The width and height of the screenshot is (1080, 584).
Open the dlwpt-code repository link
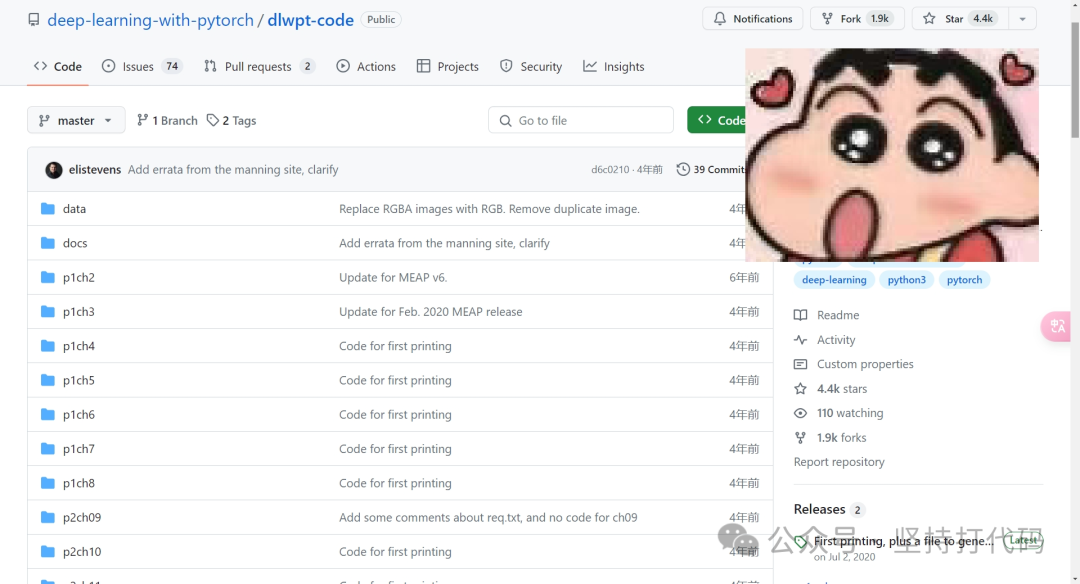pos(311,20)
